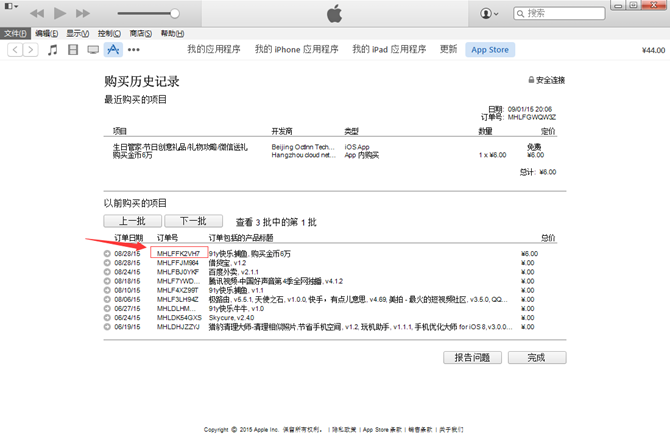Select the Apps library icon
The image size is (670, 442).
tap(113, 50)
